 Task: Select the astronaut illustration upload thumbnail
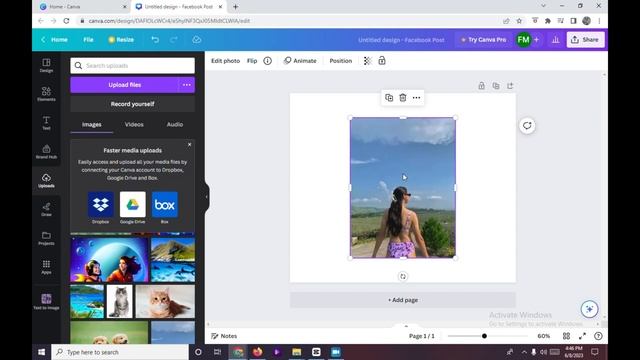coord(109,260)
